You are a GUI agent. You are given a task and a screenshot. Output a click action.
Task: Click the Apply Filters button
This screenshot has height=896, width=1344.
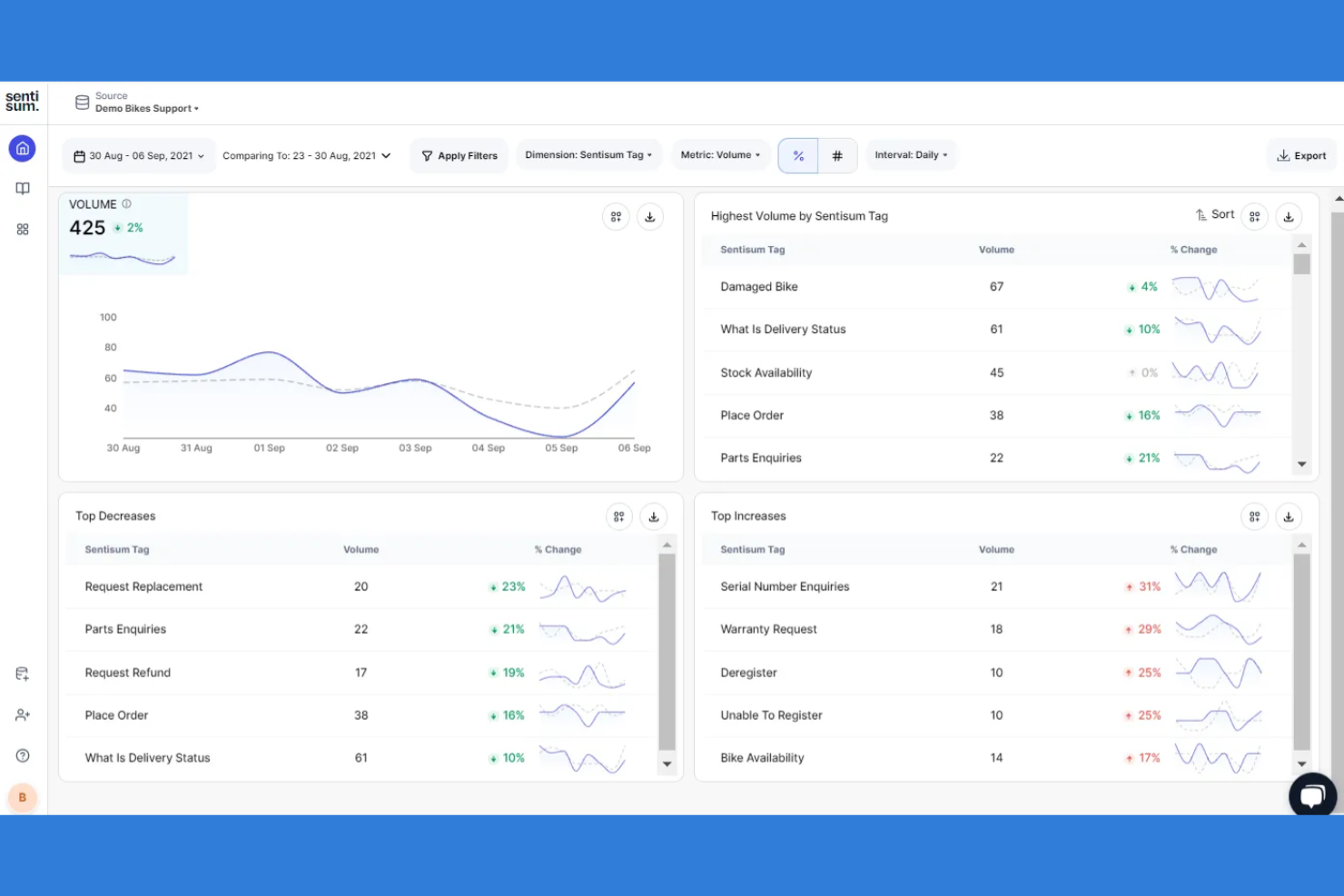coord(459,155)
